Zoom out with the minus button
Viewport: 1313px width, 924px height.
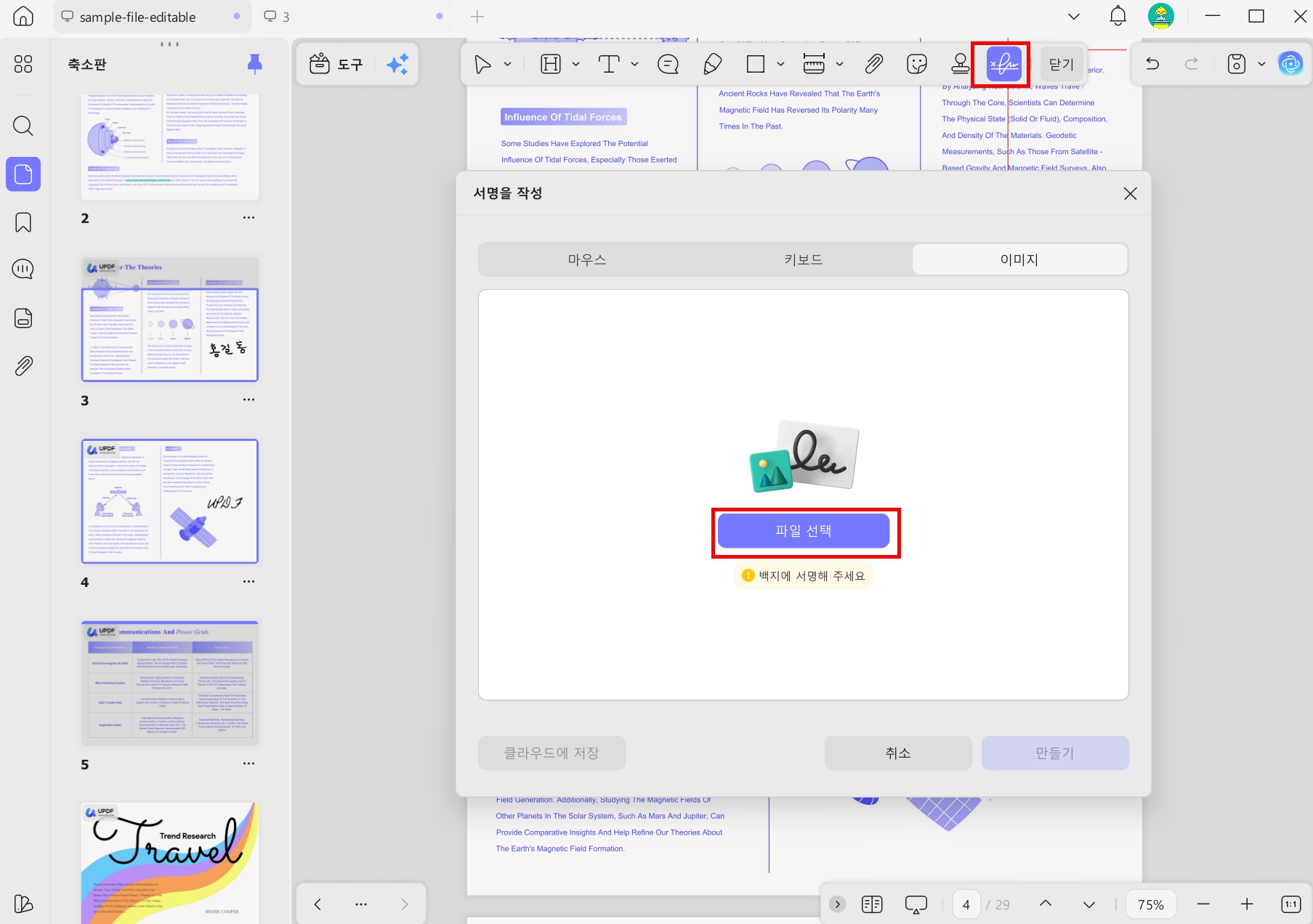pos(1203,904)
